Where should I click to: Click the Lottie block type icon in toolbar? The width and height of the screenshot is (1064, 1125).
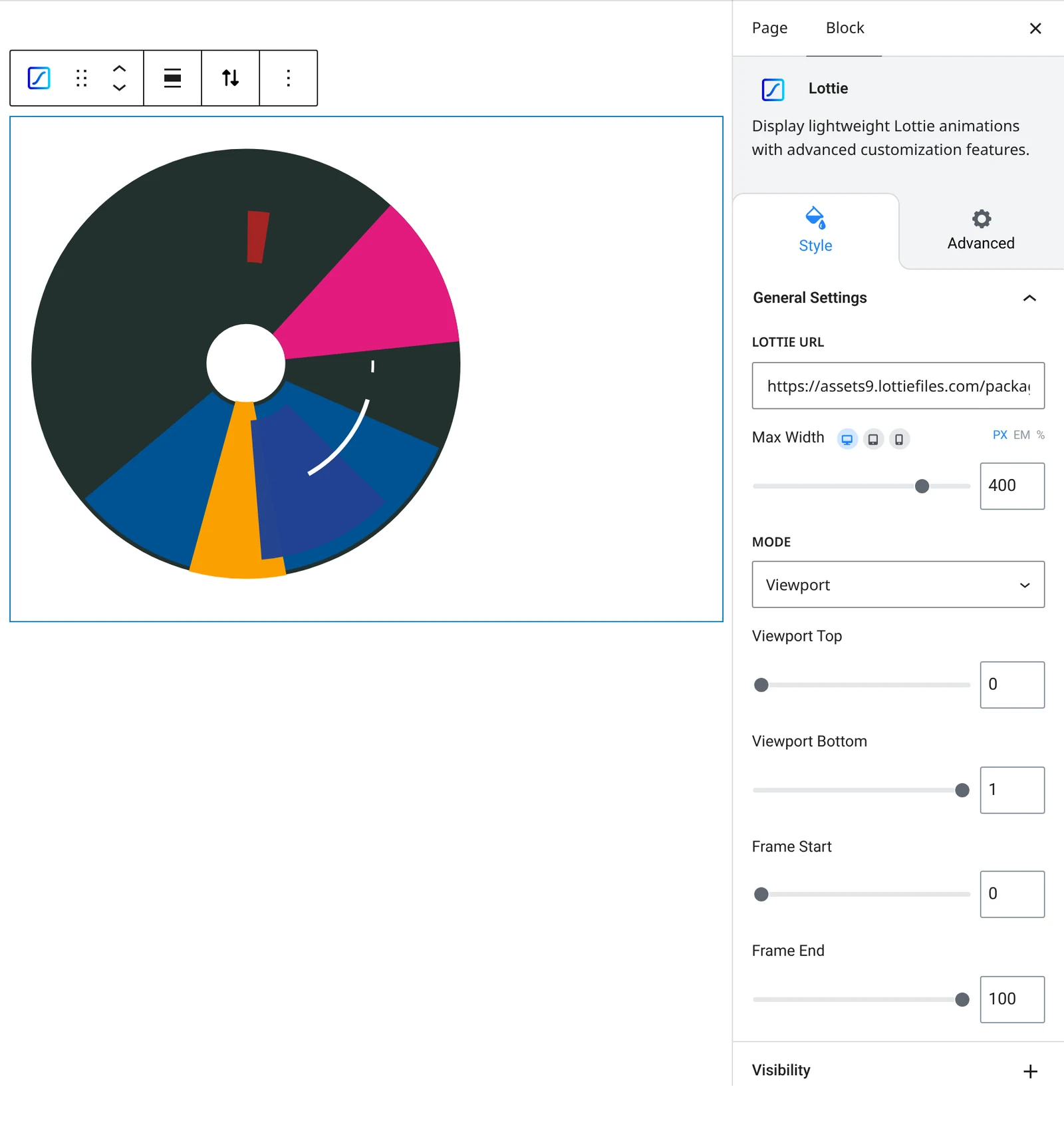click(39, 78)
